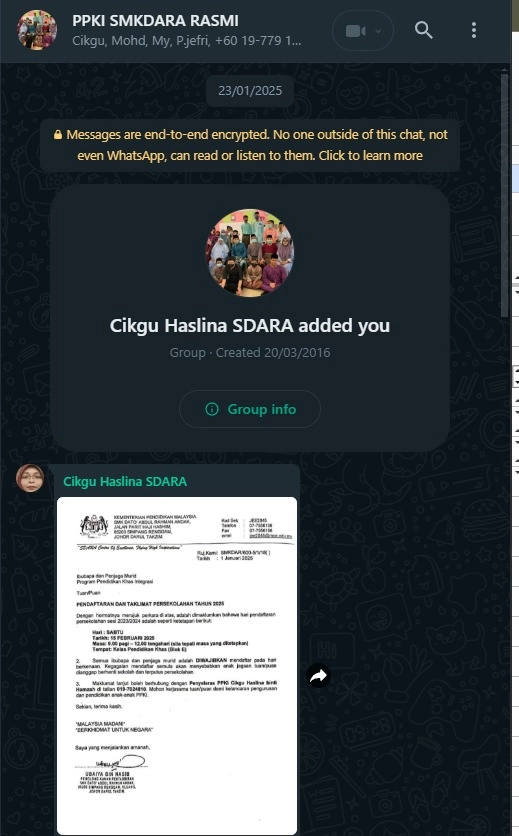Click the group members subtitle text
519x836 pixels.
pos(187,41)
